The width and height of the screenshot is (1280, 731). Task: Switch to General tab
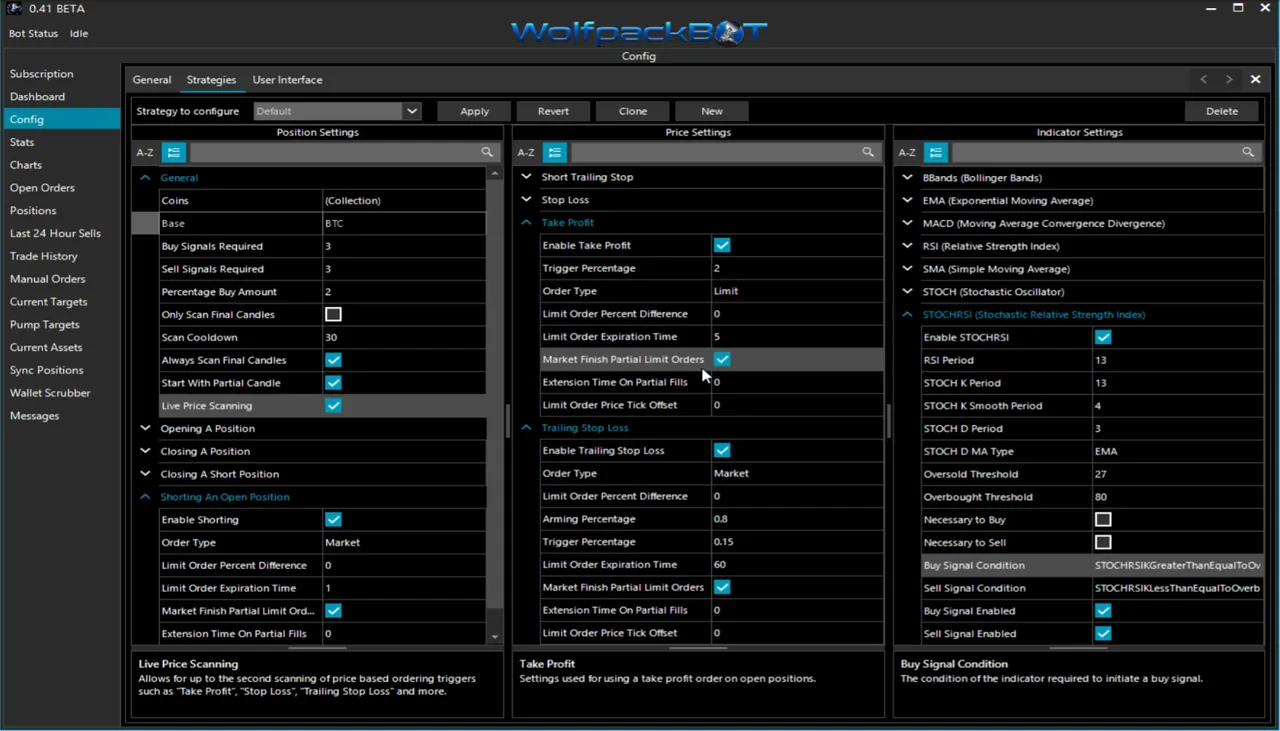(152, 80)
